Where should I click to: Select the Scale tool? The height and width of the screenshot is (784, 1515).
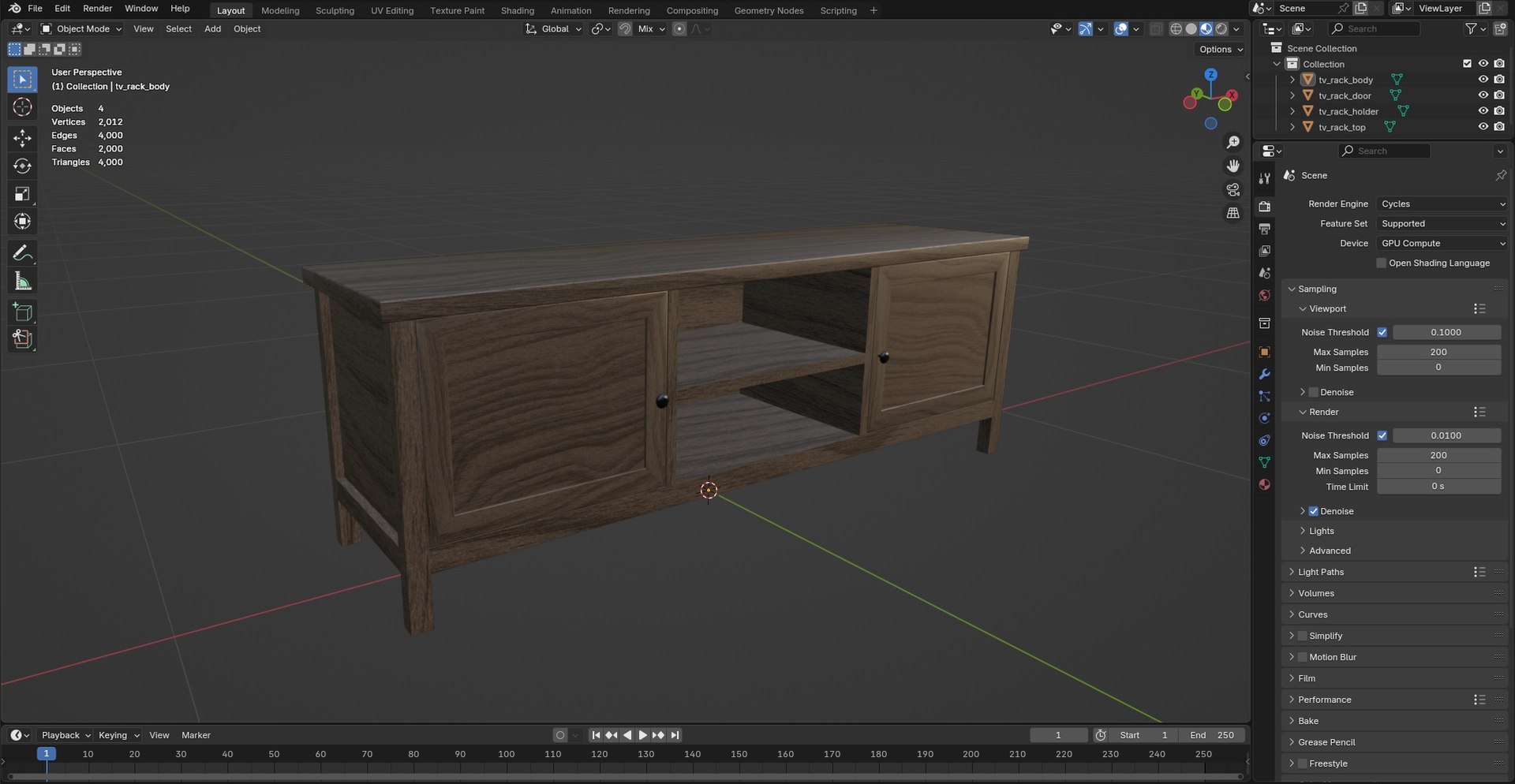click(22, 194)
